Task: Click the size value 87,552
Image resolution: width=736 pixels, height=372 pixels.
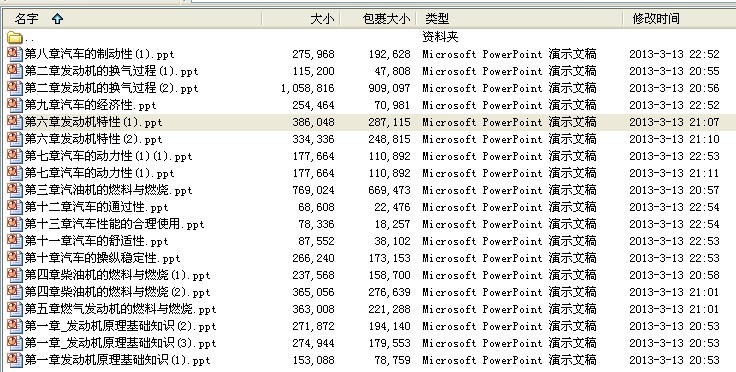Action: tap(316, 241)
